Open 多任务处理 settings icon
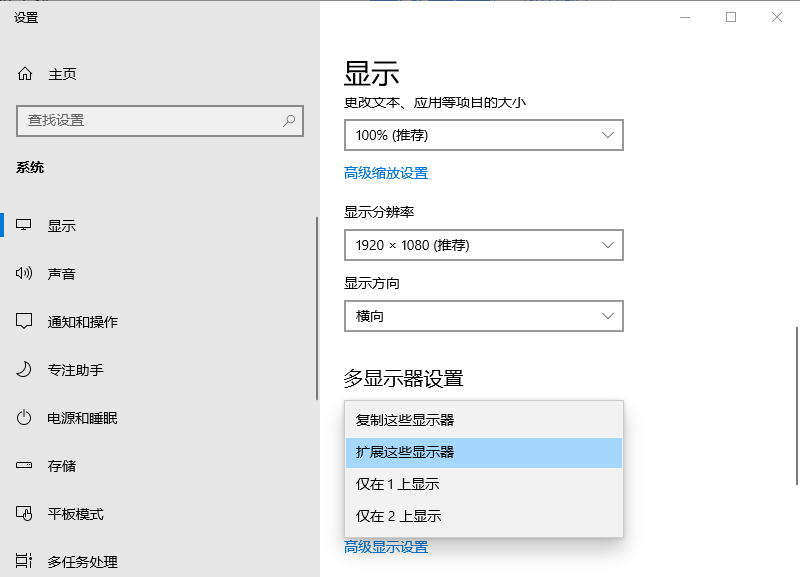The height and width of the screenshot is (577, 800). click(x=25, y=561)
